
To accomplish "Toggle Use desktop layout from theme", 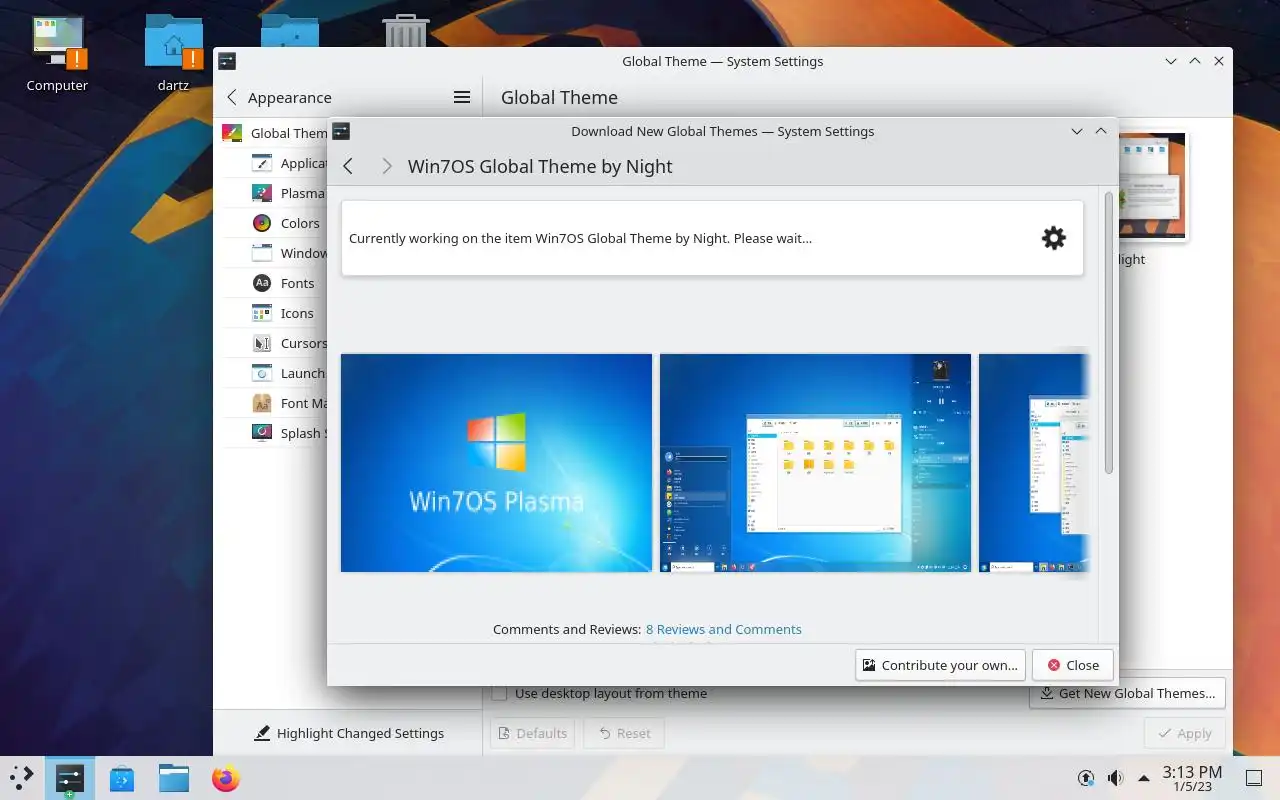I will [x=499, y=693].
